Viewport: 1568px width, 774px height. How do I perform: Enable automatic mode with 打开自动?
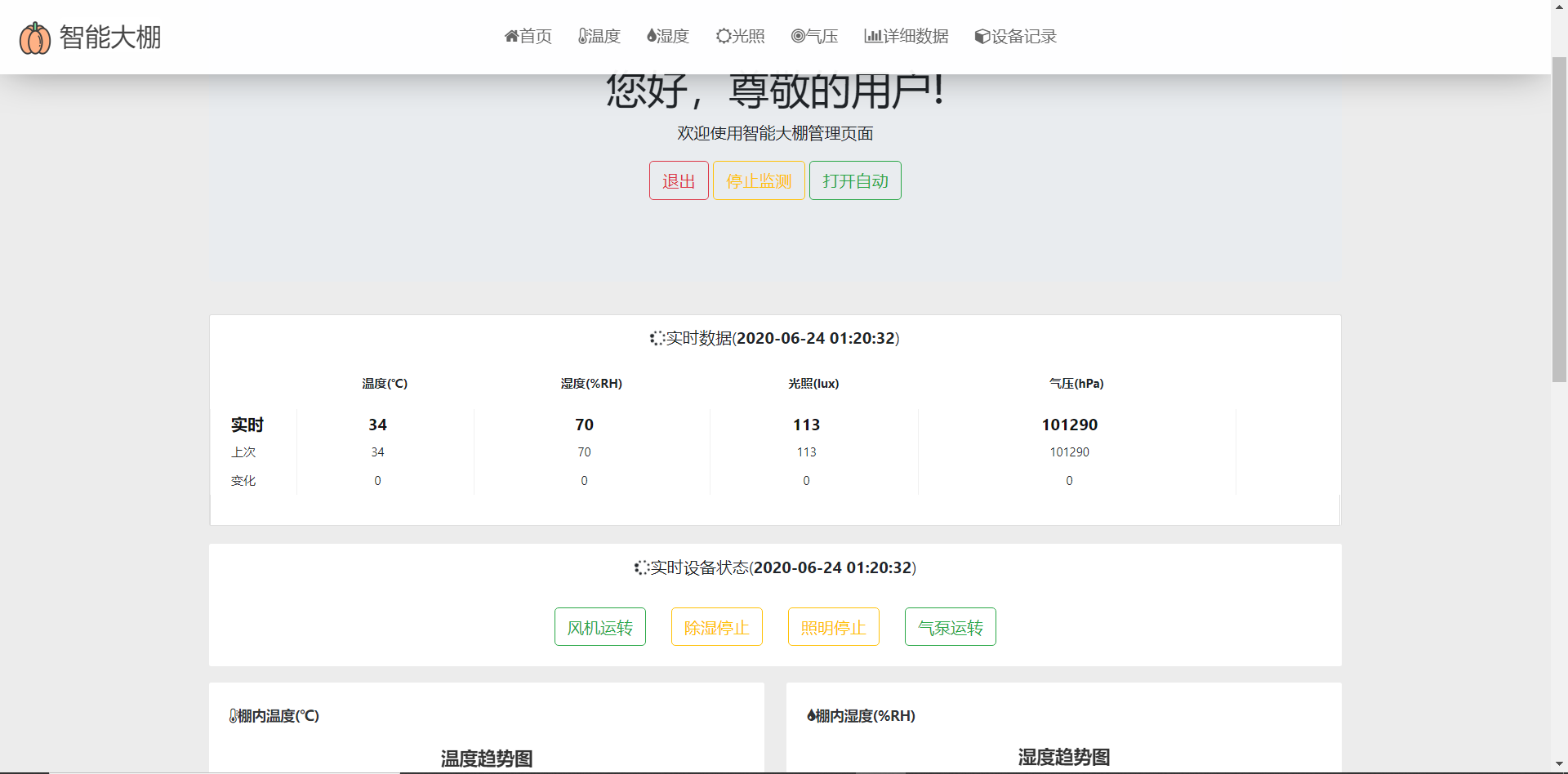tap(854, 180)
